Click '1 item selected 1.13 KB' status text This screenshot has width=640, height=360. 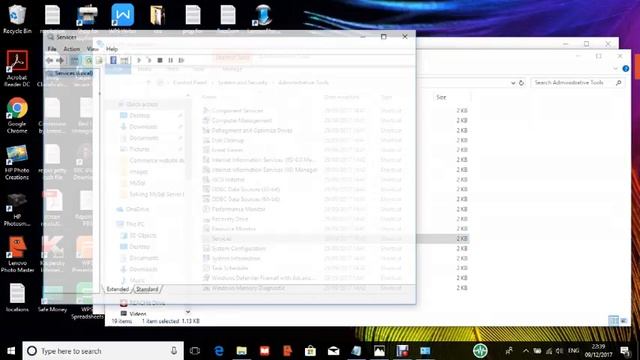(171, 321)
